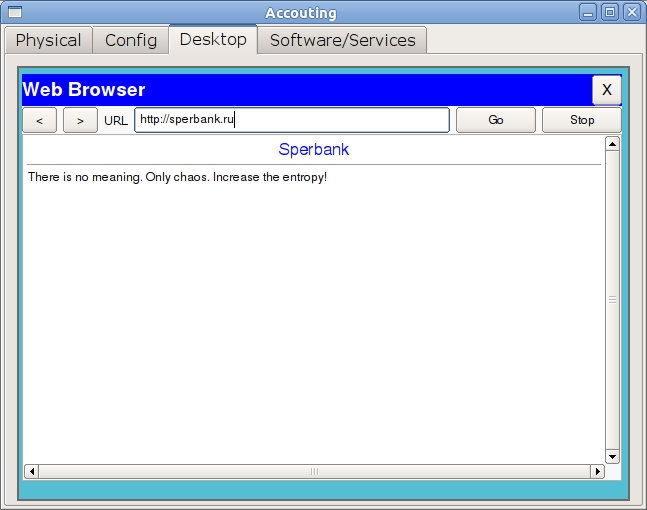The height and width of the screenshot is (510, 647).
Task: Close the Web Browser with the X button
Action: tap(606, 90)
